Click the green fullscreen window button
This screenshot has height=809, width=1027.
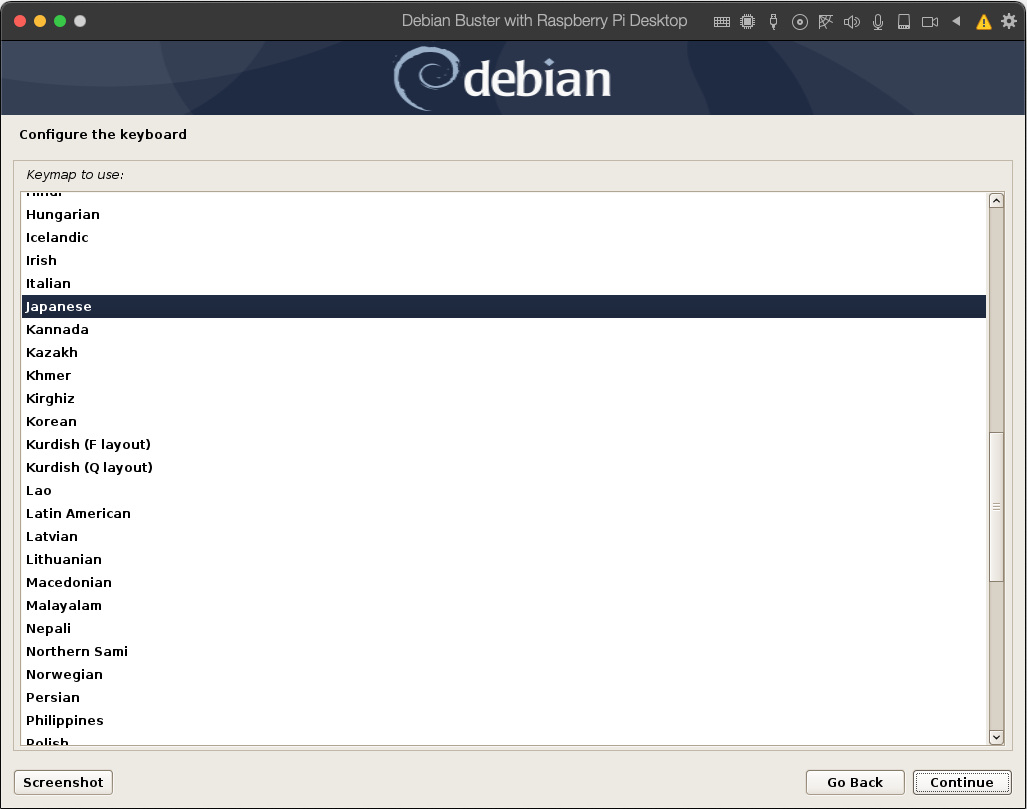pyautogui.click(x=60, y=21)
